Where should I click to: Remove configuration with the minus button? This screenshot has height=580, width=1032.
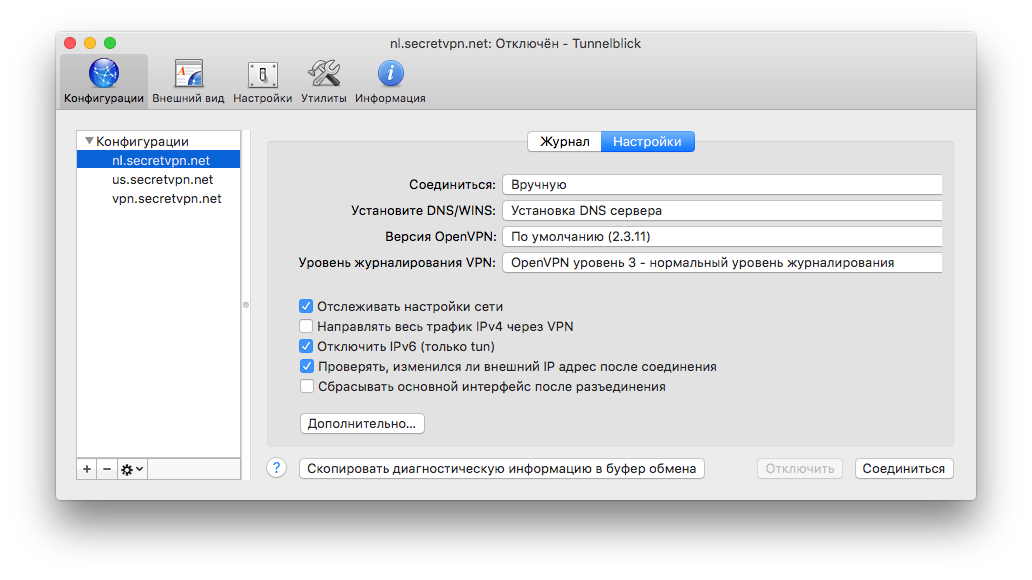coord(107,469)
